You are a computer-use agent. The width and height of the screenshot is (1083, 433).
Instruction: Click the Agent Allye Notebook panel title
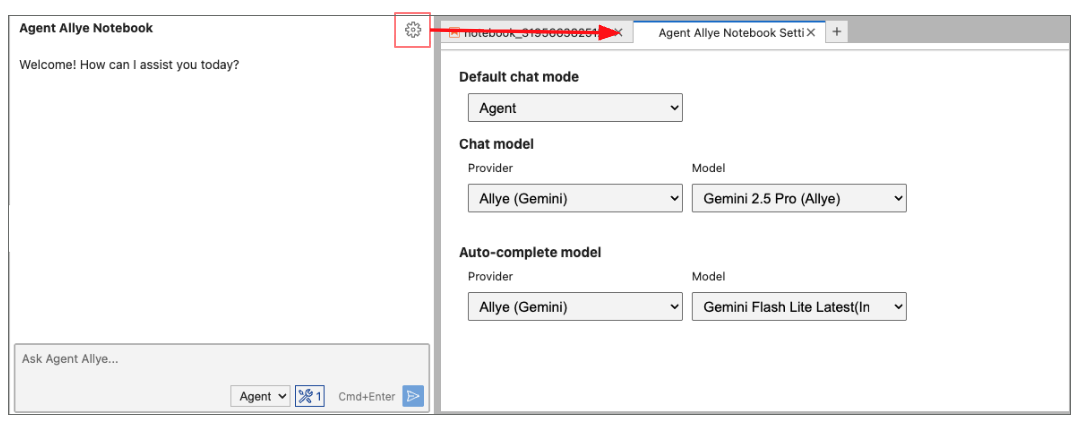(86, 29)
